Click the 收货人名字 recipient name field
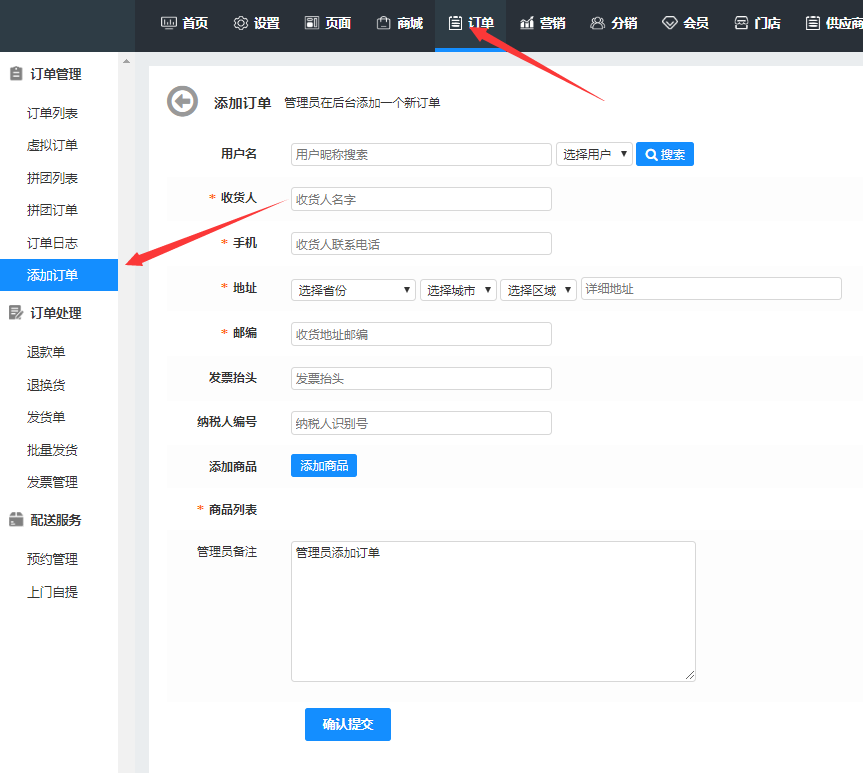This screenshot has width=863, height=773. 421,199
